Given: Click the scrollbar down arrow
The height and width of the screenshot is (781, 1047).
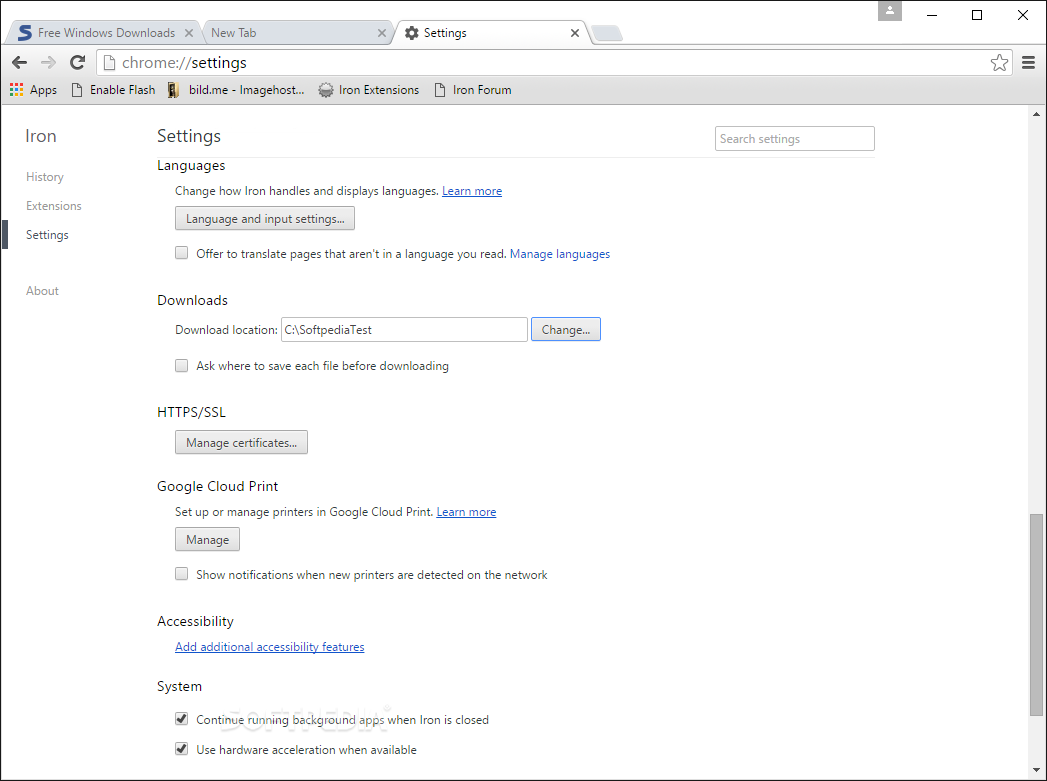Looking at the screenshot, I should (x=1036, y=770).
